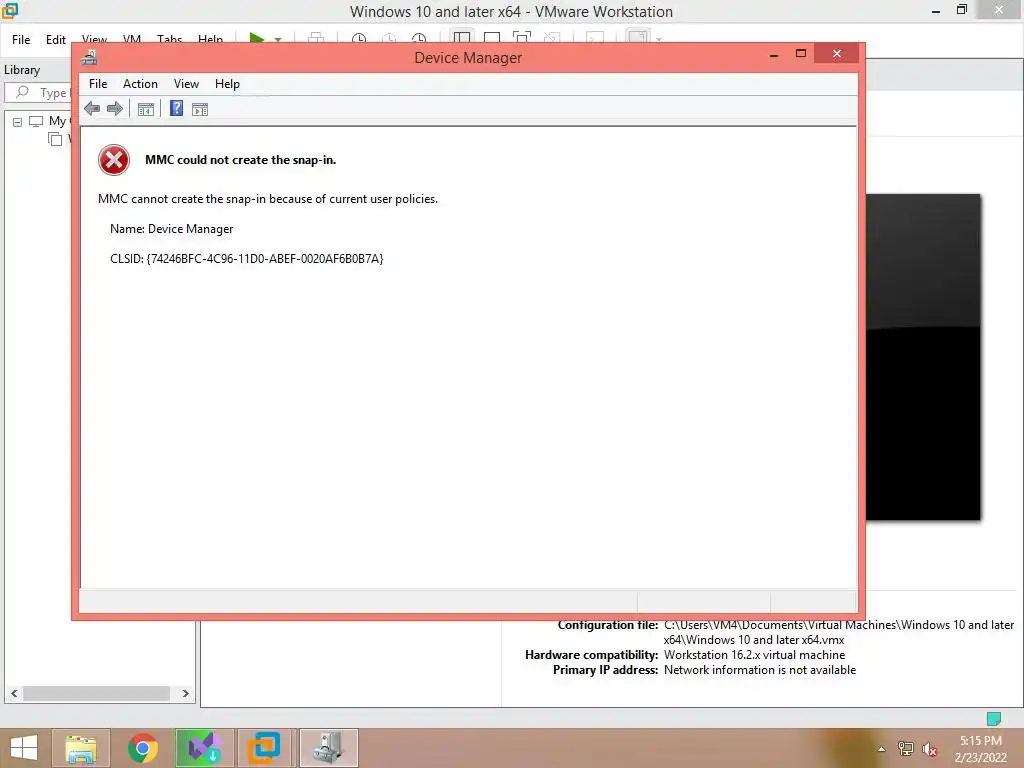1024x768 pixels.
Task: Click the library scrollbar right arrow
Action: (185, 694)
